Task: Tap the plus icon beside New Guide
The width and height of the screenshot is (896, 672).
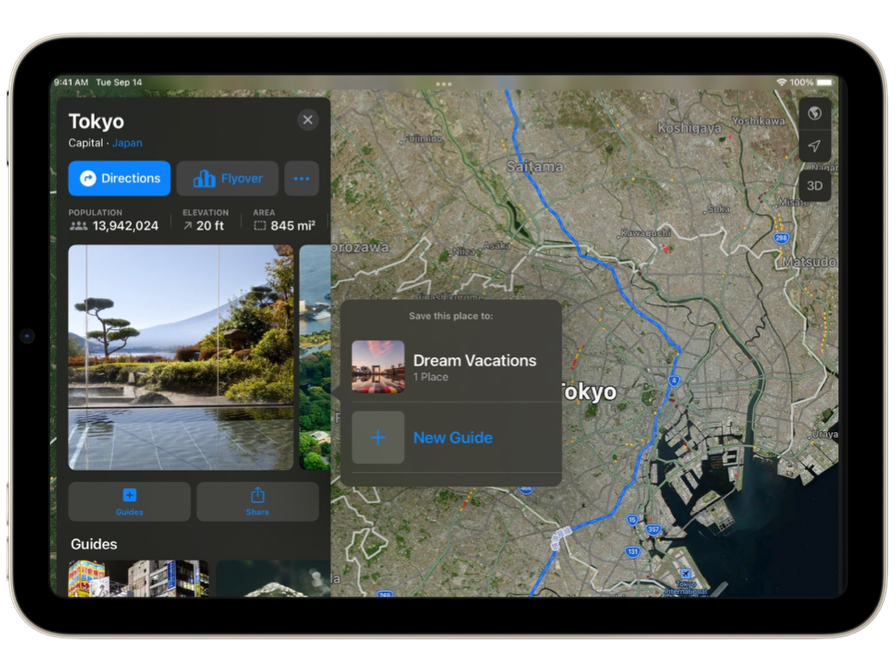Action: click(x=378, y=438)
